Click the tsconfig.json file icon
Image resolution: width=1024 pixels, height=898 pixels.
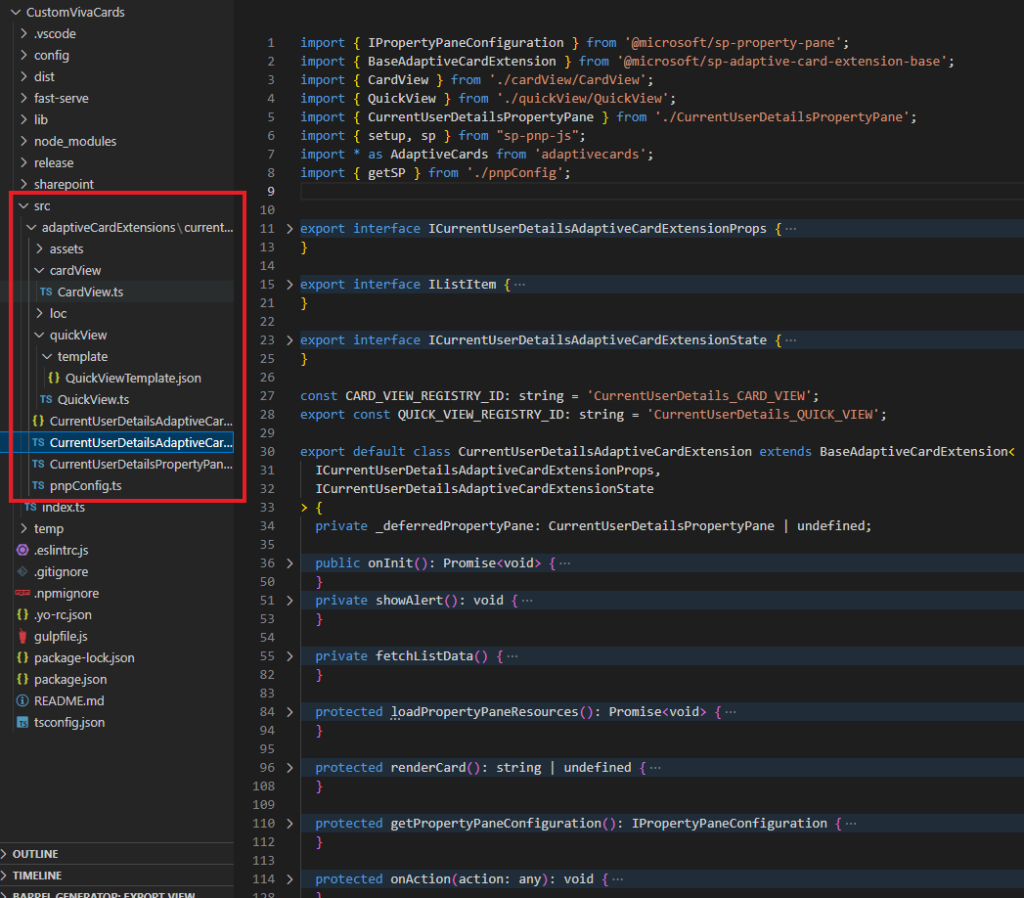pyautogui.click(x=23, y=722)
